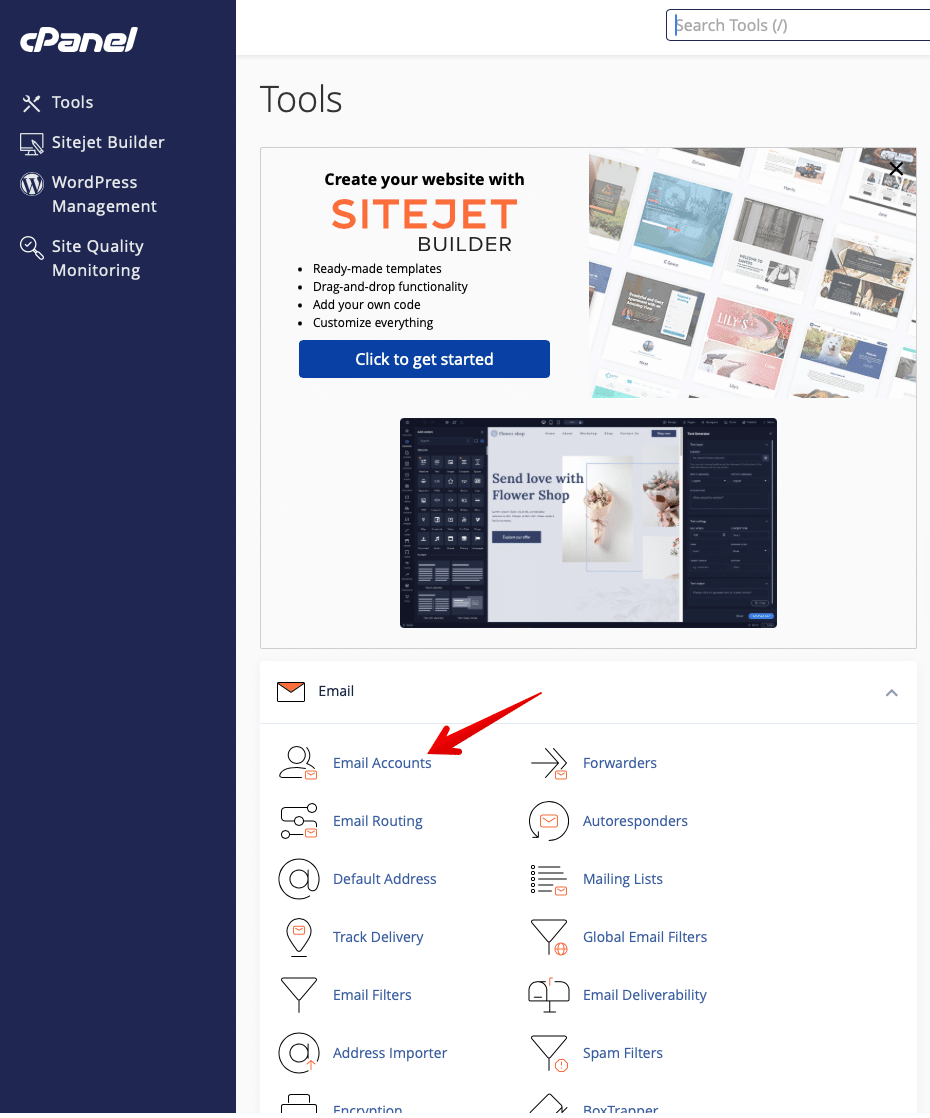Open the Autoresponders link
The width and height of the screenshot is (930, 1118).
(635, 821)
